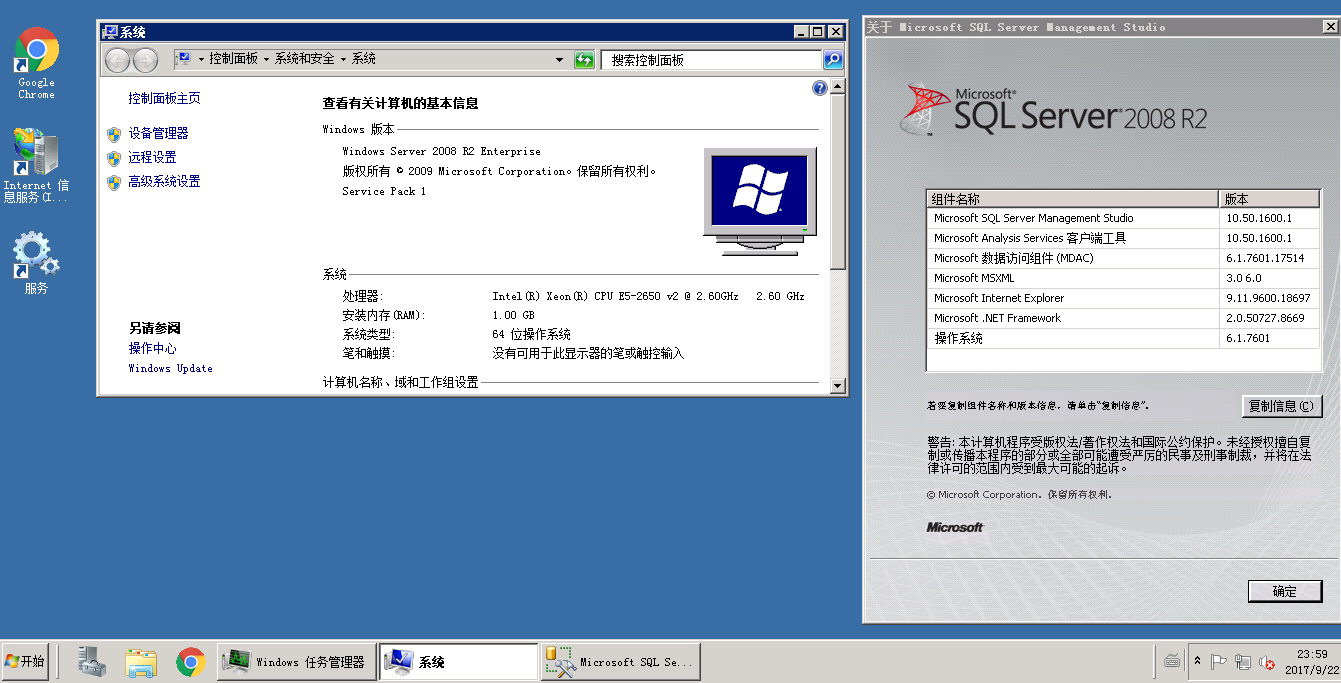Open the address bar history dropdown

(560, 60)
